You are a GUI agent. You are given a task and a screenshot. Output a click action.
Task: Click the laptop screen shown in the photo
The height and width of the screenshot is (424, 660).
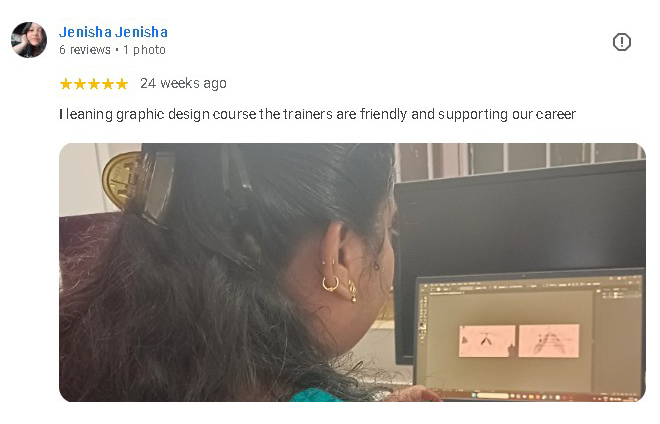[530, 336]
